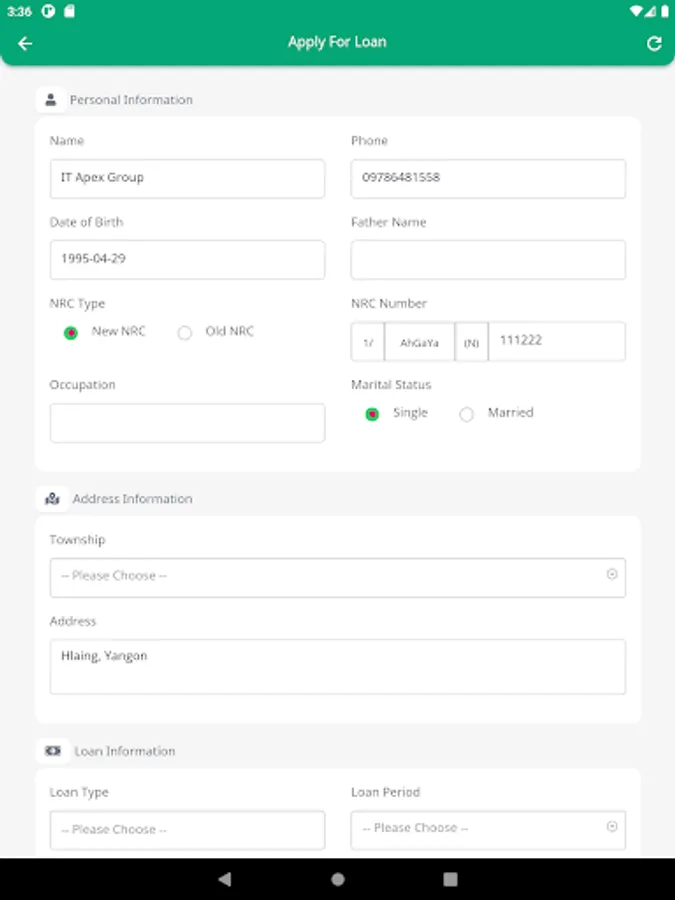The width and height of the screenshot is (675, 900).
Task: Select Single marital status
Action: [372, 414]
